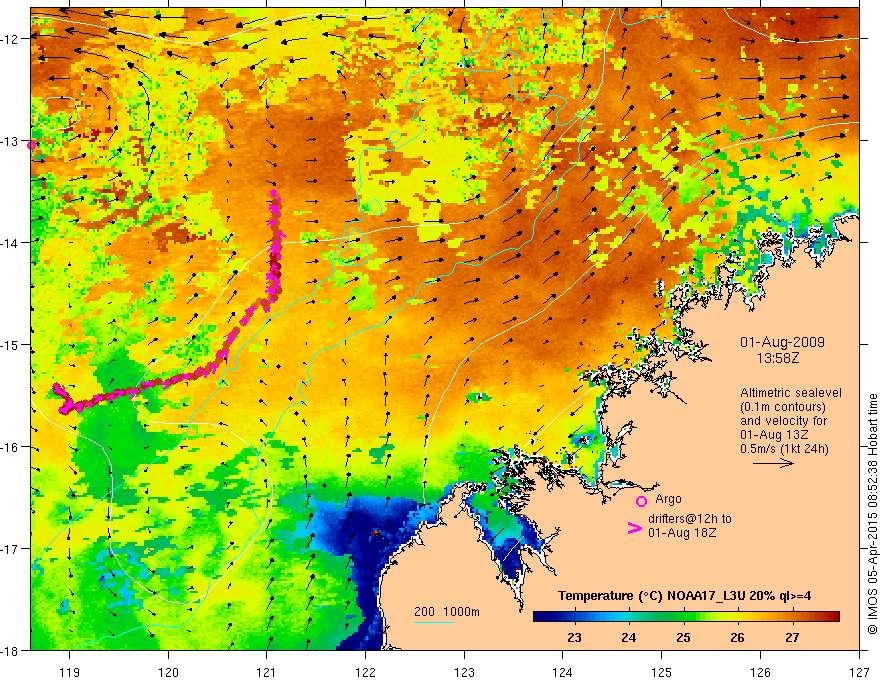880x680 pixels.
Task: Click the '(0.1m contours)' caption line
Action: click(782, 407)
